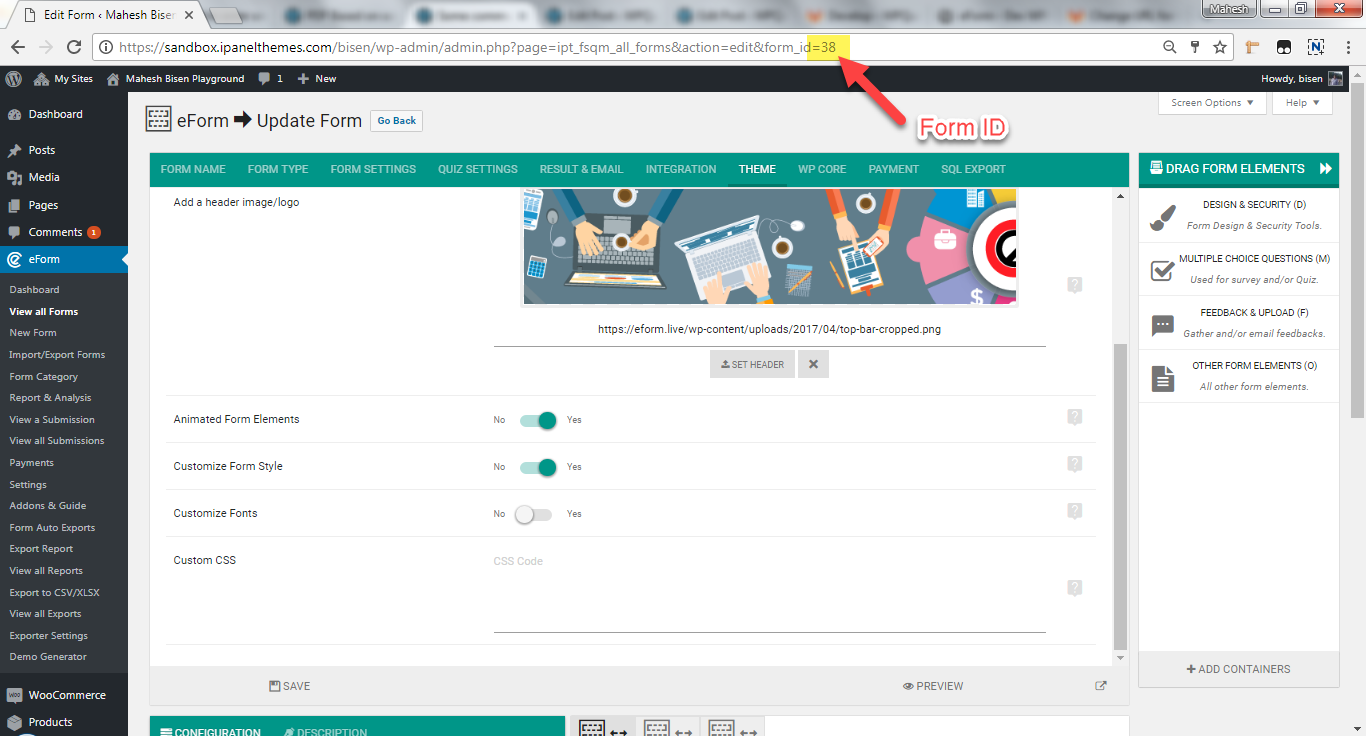Turn off Customize Form Style switch
The height and width of the screenshot is (736, 1366).
pyautogui.click(x=537, y=467)
